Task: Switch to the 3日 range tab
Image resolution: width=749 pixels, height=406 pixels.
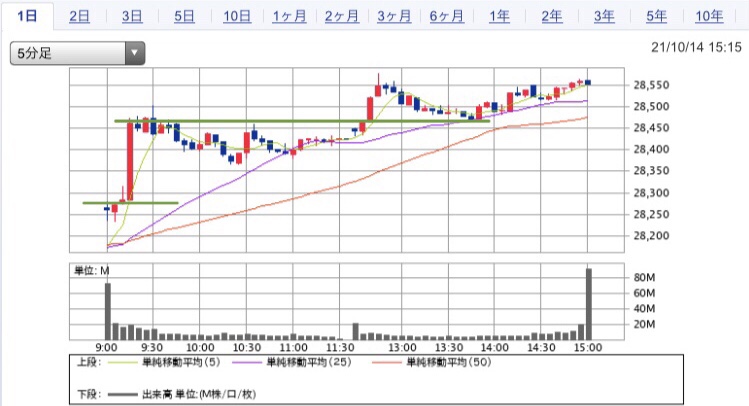Action: (132, 16)
